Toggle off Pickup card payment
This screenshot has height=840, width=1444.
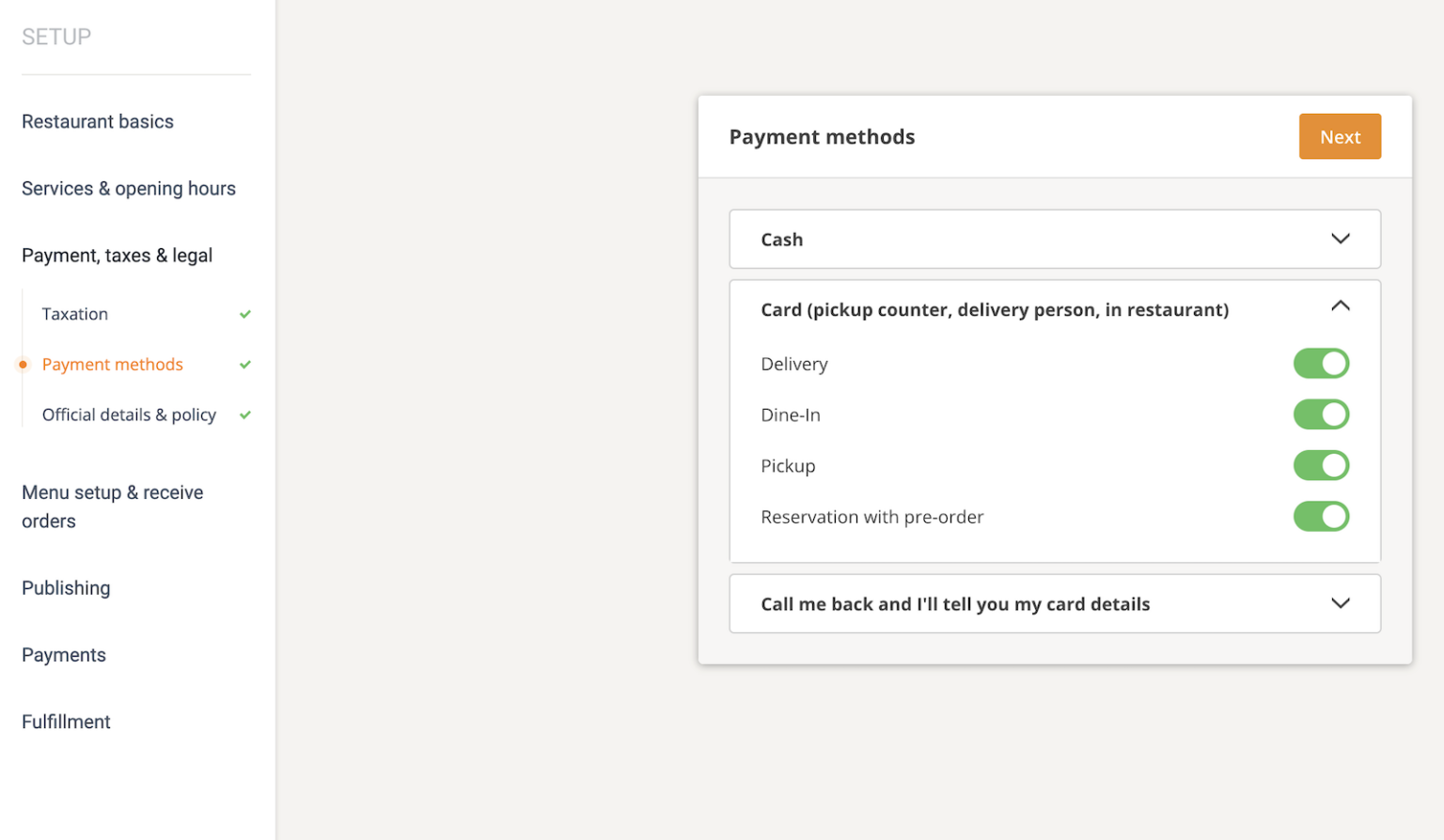pos(1321,465)
